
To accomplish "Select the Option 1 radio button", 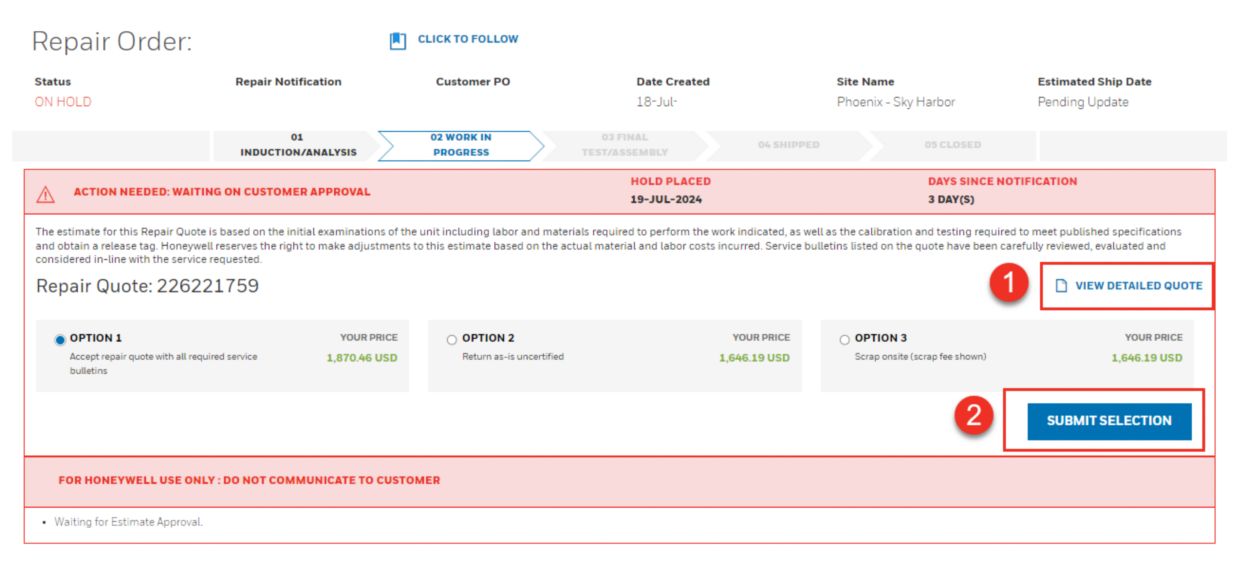I will pos(60,340).
